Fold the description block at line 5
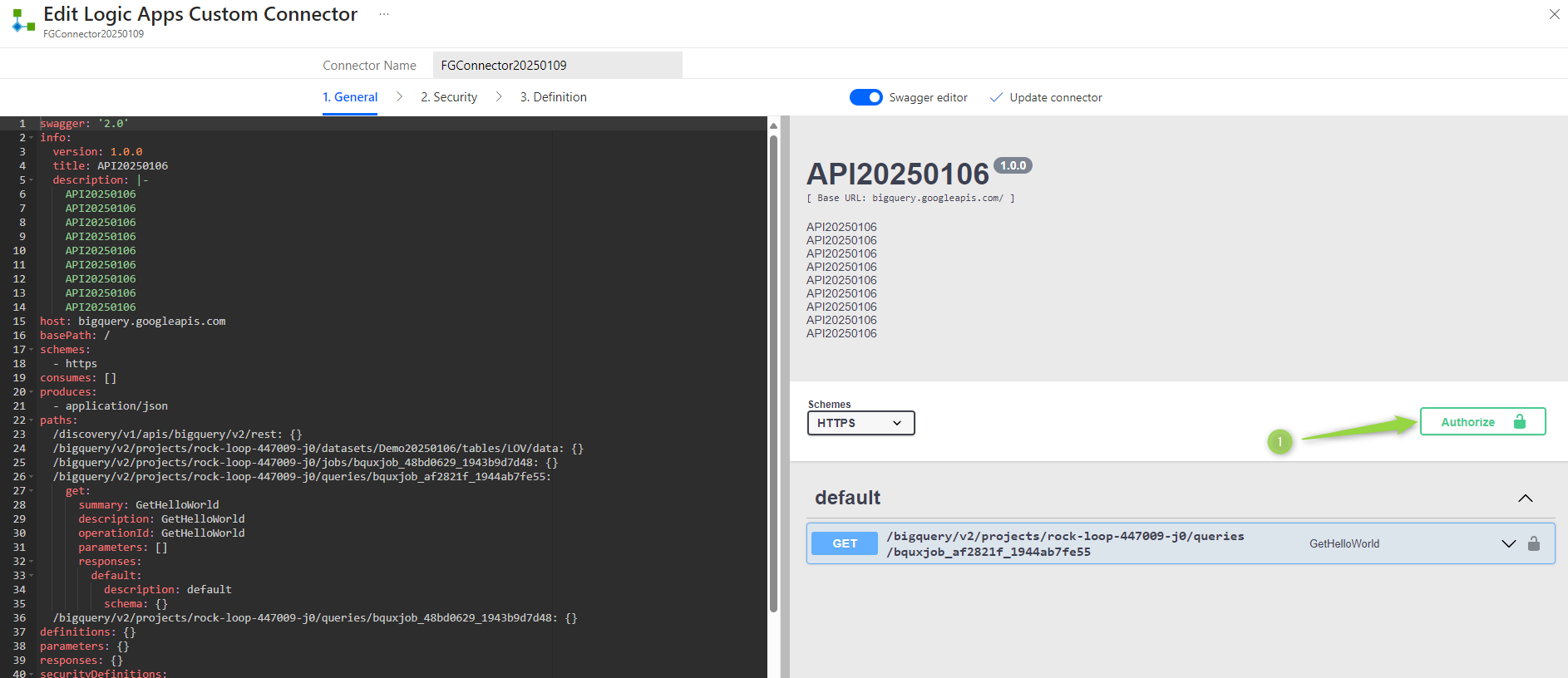Screen dimensions: 1568x678 [x=32, y=180]
